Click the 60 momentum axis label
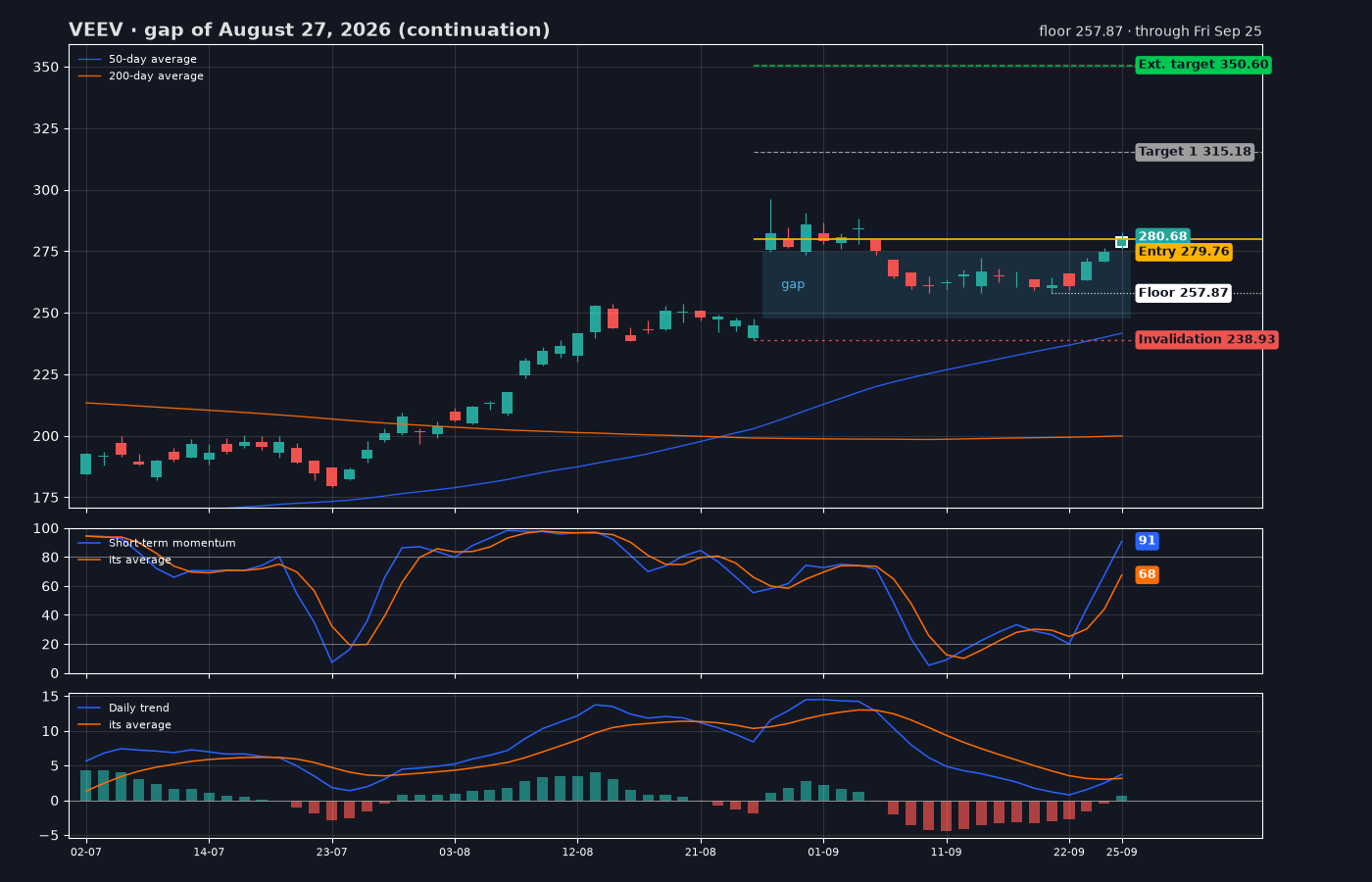 (50, 587)
